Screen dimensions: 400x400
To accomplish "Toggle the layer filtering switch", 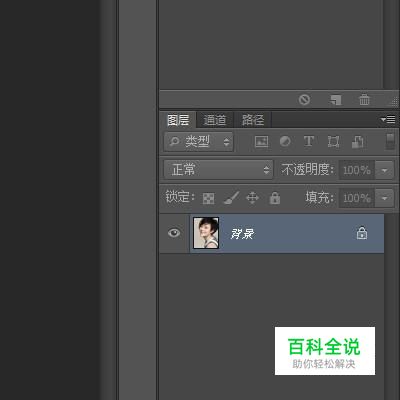I will coord(390,141).
